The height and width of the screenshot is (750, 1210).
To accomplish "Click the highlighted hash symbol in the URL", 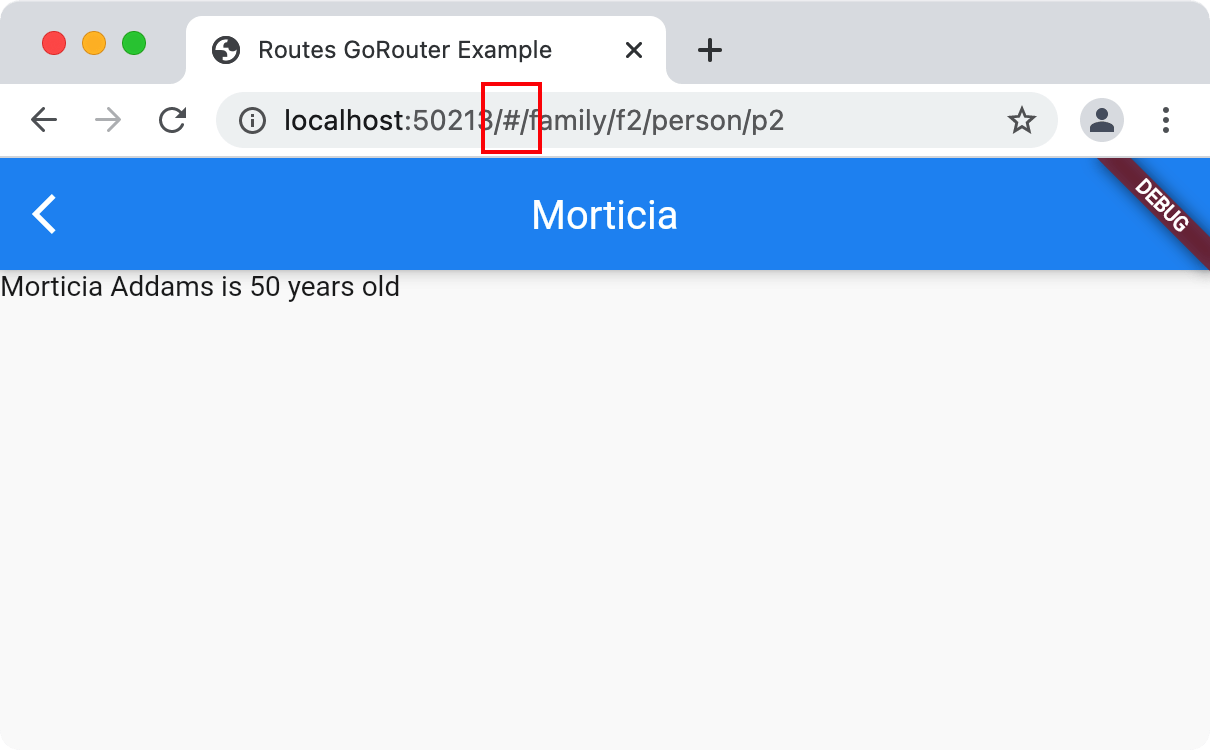I will click(511, 120).
